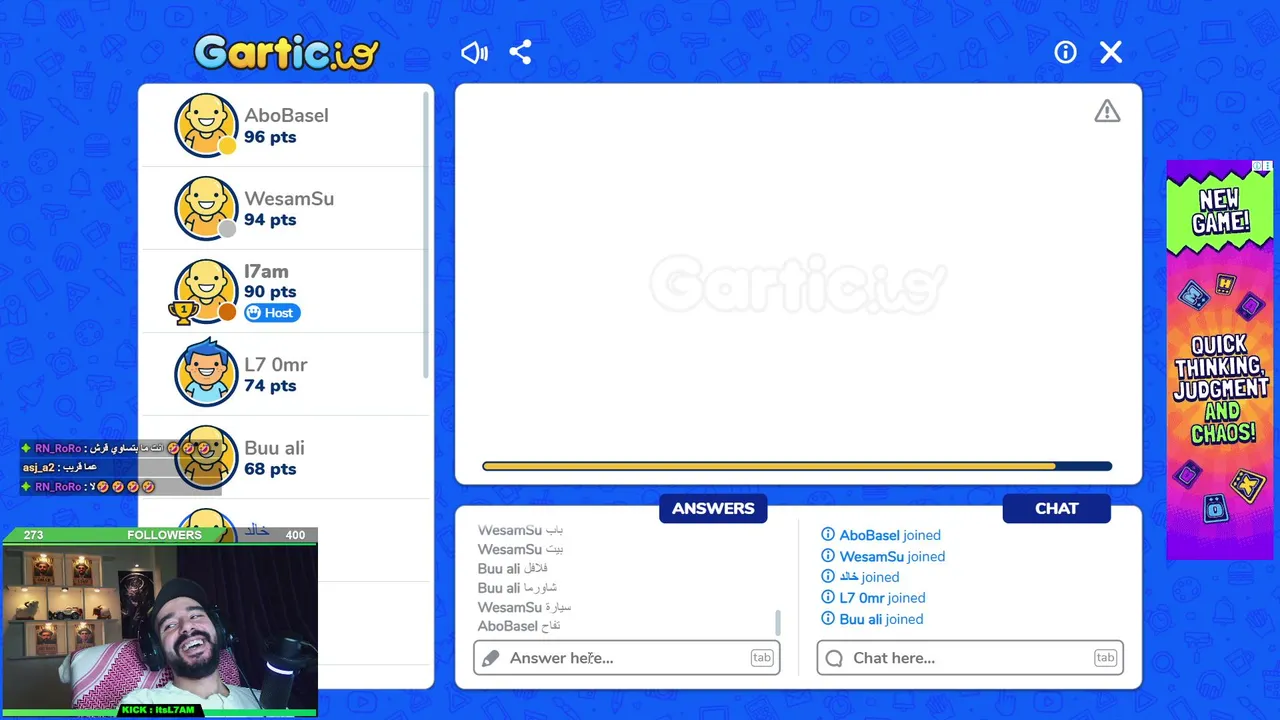Mute the game sound speaker icon
The image size is (1280, 720).
[474, 53]
